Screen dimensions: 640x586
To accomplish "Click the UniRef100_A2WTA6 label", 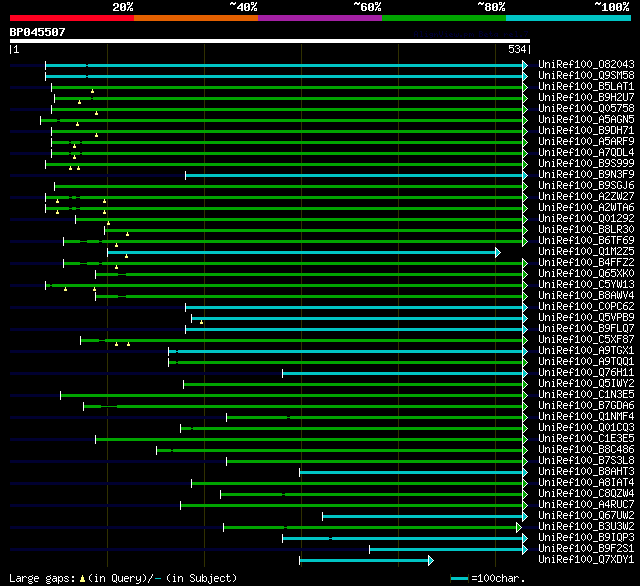I will pyautogui.click(x=586, y=208).
